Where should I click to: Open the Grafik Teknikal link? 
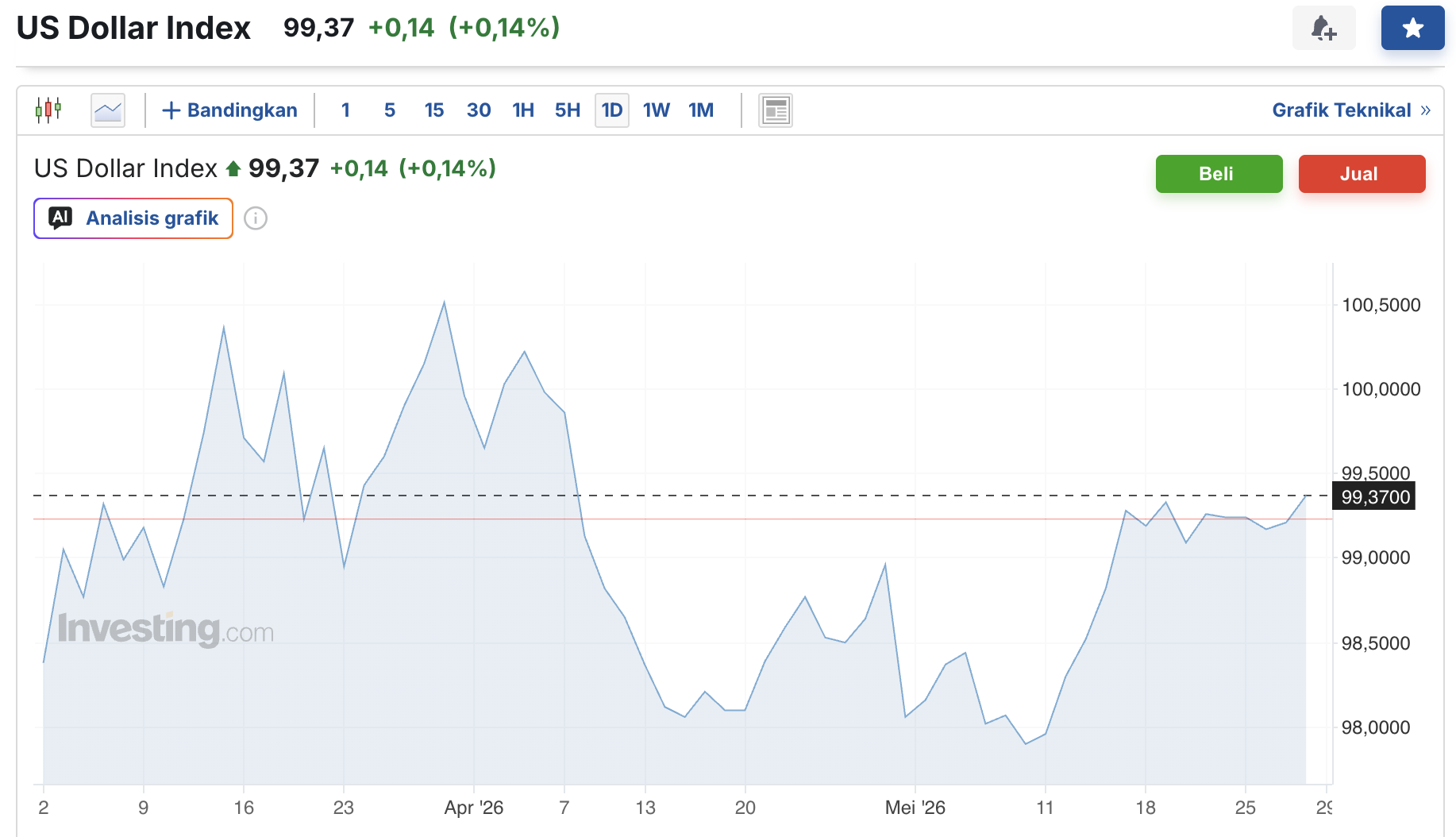1351,110
